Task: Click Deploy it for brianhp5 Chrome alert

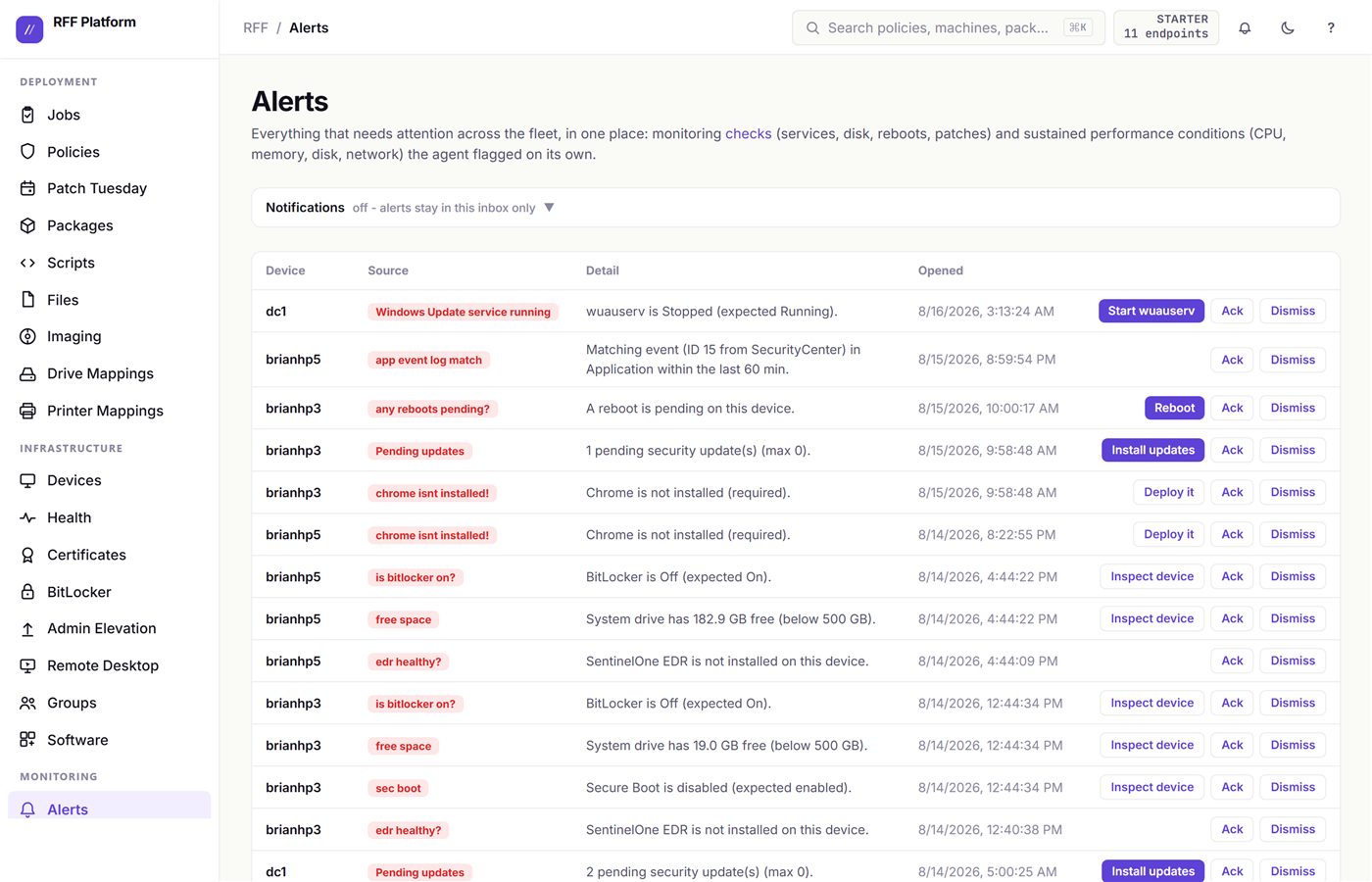Action: point(1168,534)
